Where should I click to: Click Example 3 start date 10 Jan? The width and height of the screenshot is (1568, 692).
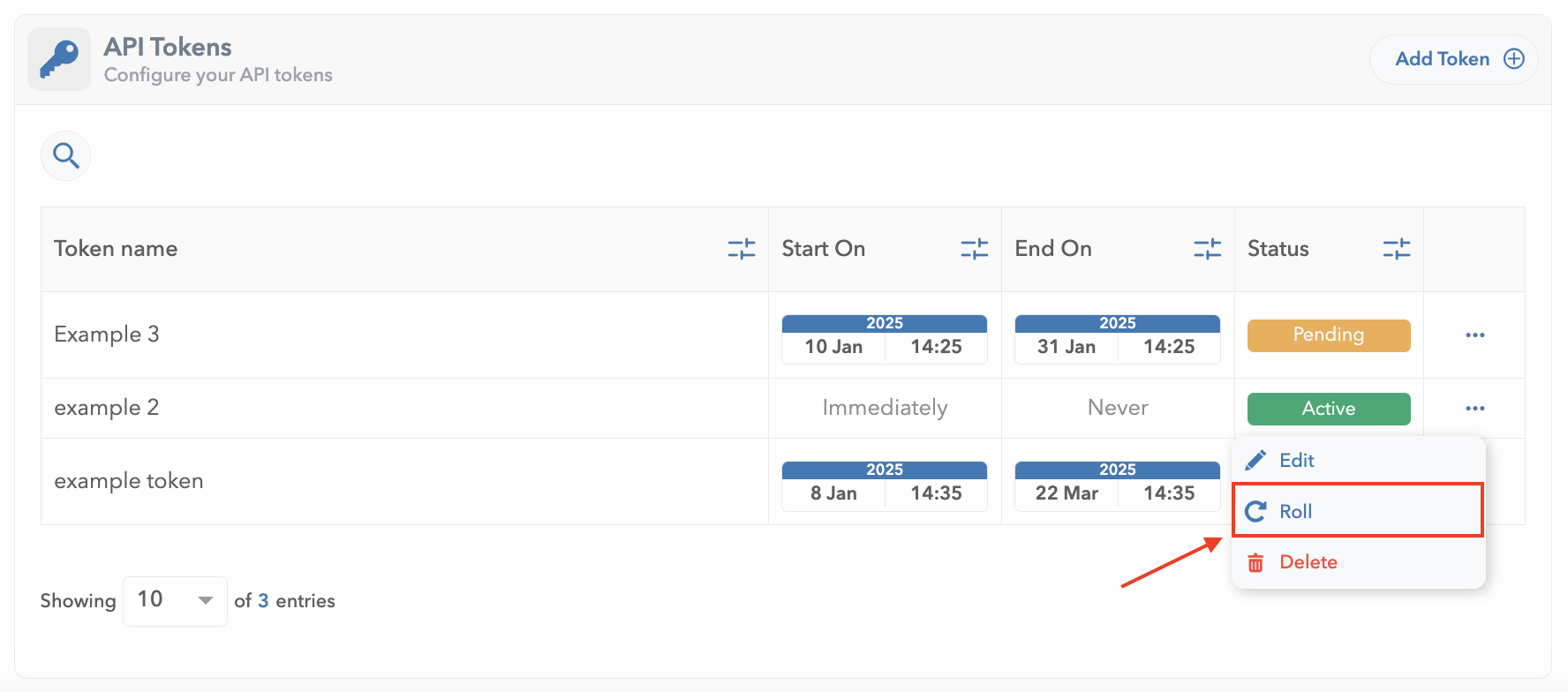pyautogui.click(x=833, y=347)
